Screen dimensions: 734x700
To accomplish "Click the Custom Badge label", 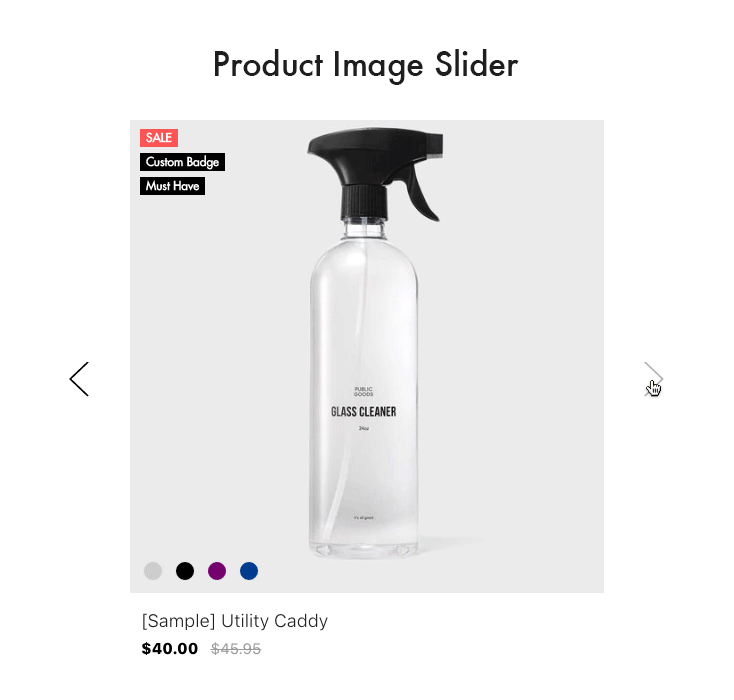I will 182,162.
